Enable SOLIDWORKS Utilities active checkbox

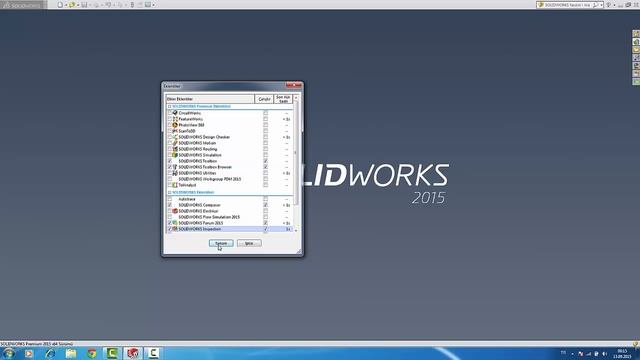coord(170,173)
